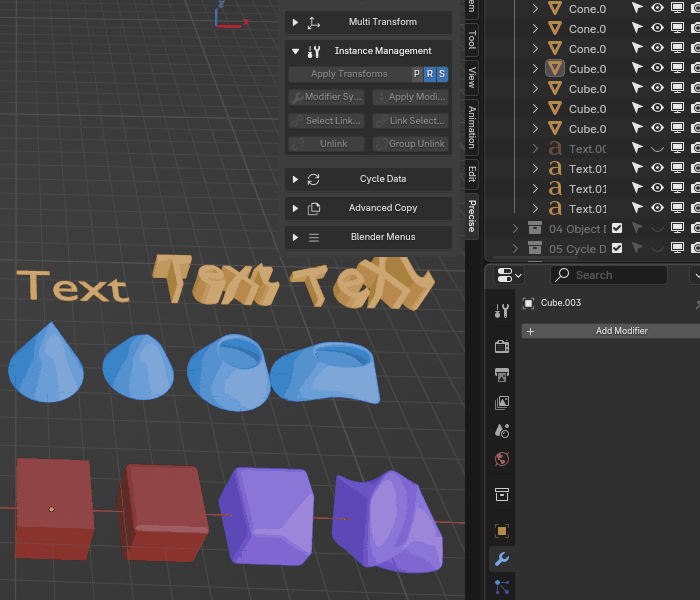
Task: Click the Advanced Copy duplicate icon
Action: (313, 208)
